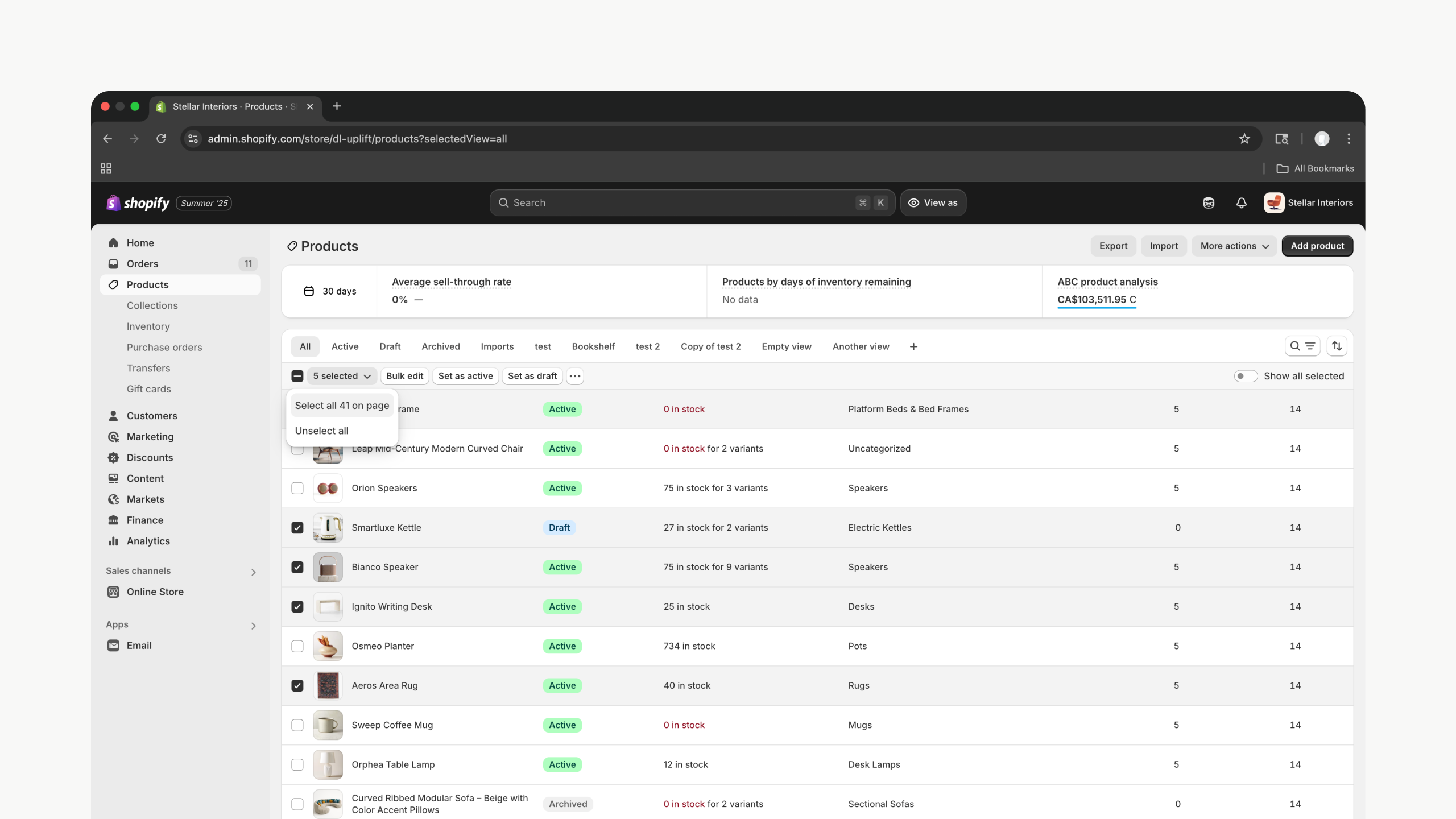Check the Orion Speakers checkbox

tap(297, 488)
